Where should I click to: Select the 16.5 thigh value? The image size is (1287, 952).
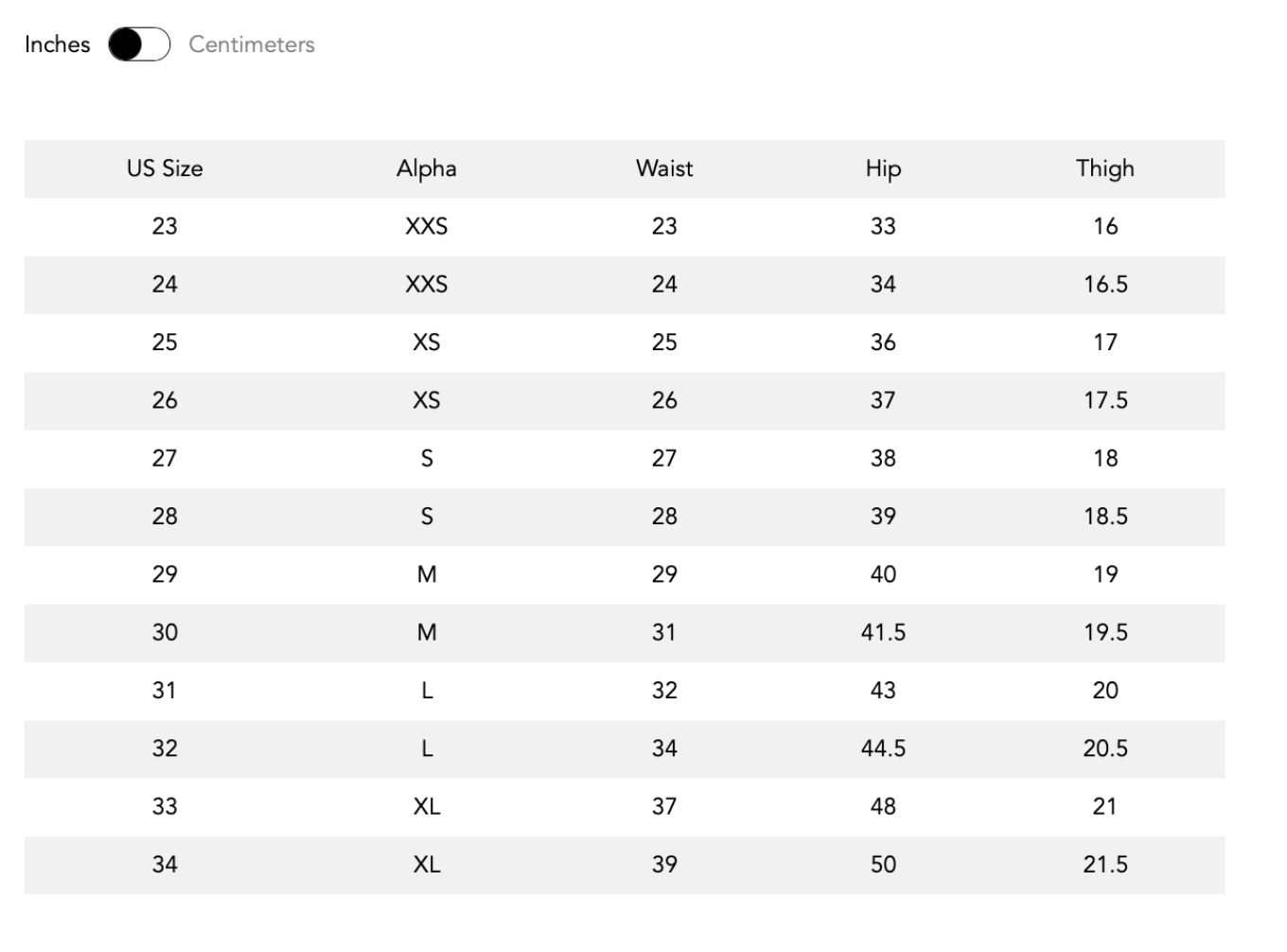(x=1105, y=284)
